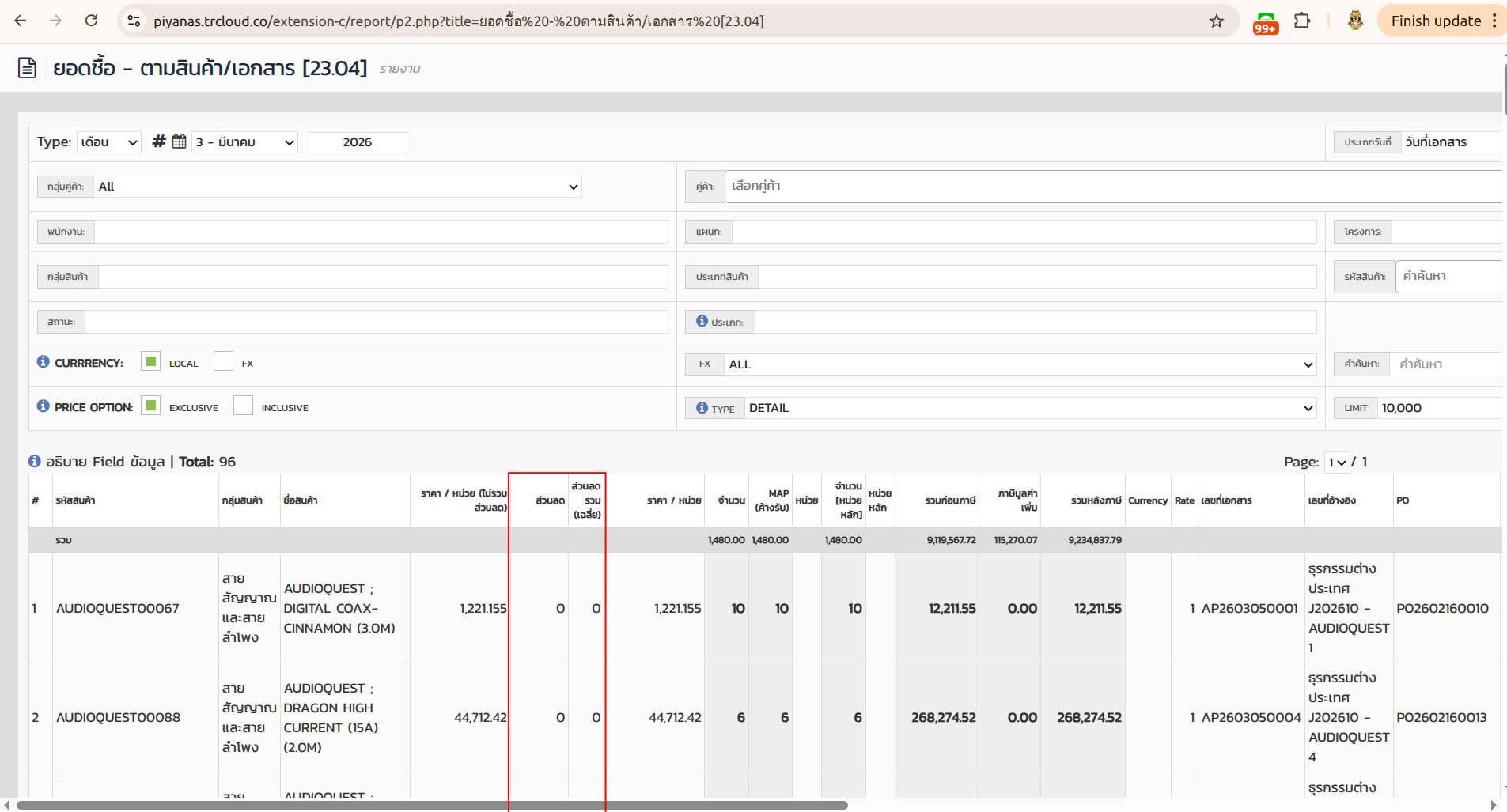Bookmark this page with the star icon

[x=1217, y=21]
